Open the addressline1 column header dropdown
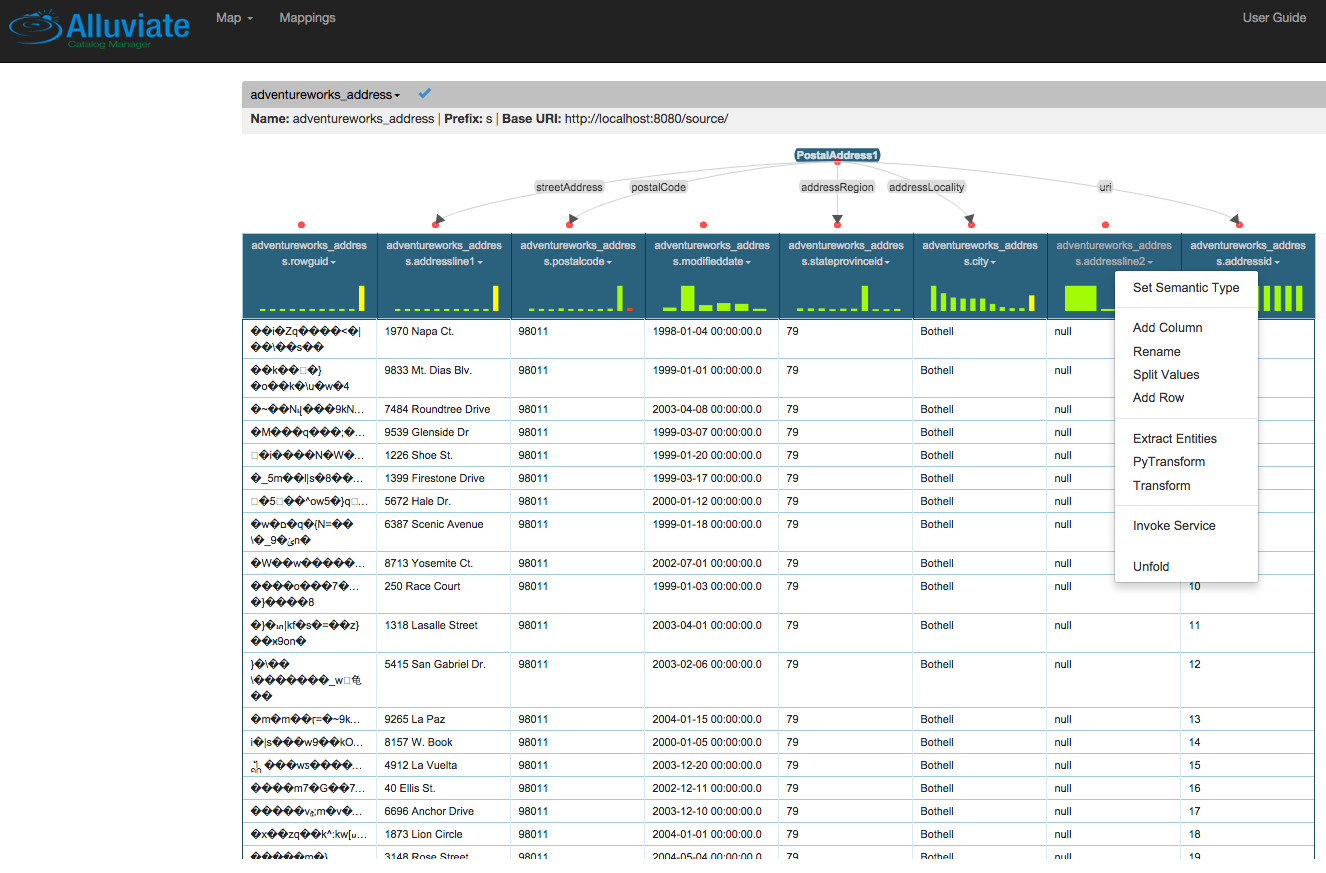 [x=443, y=261]
